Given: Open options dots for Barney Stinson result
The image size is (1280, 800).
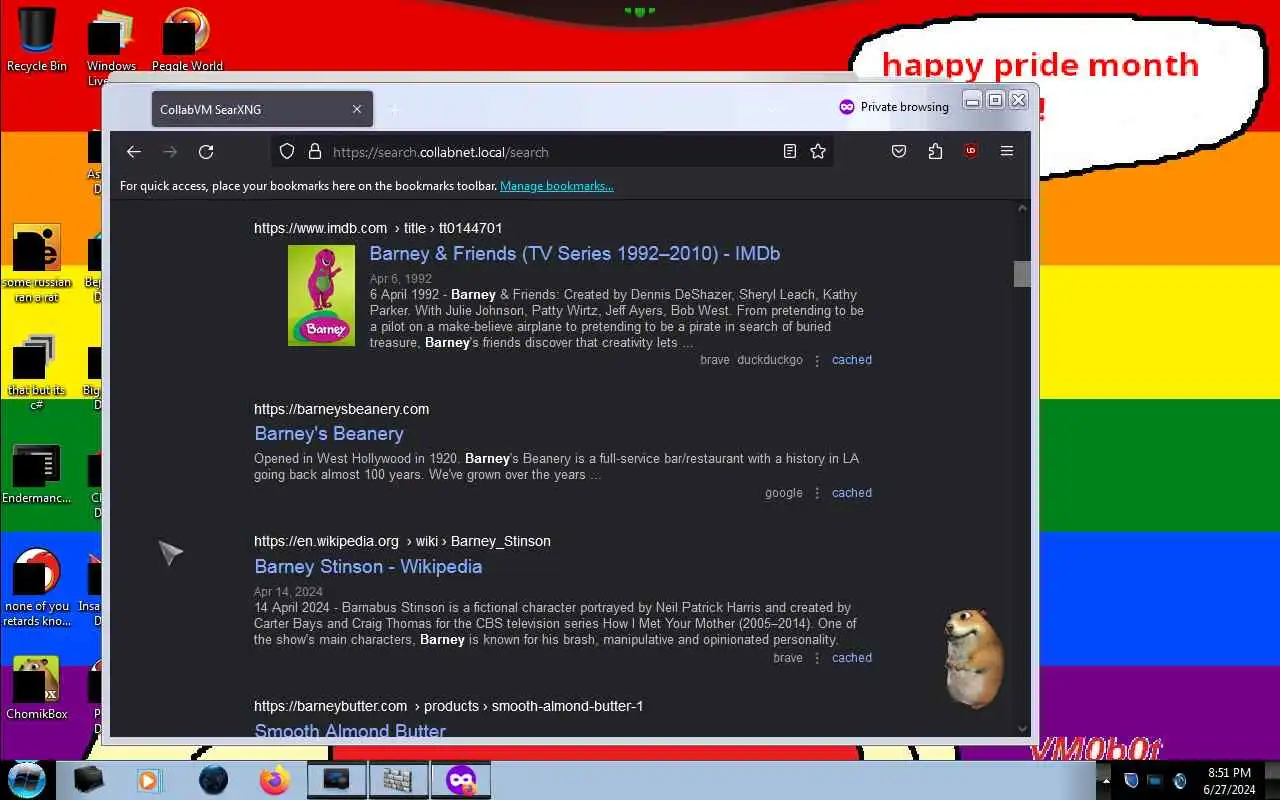Looking at the screenshot, I should pyautogui.click(x=817, y=658).
